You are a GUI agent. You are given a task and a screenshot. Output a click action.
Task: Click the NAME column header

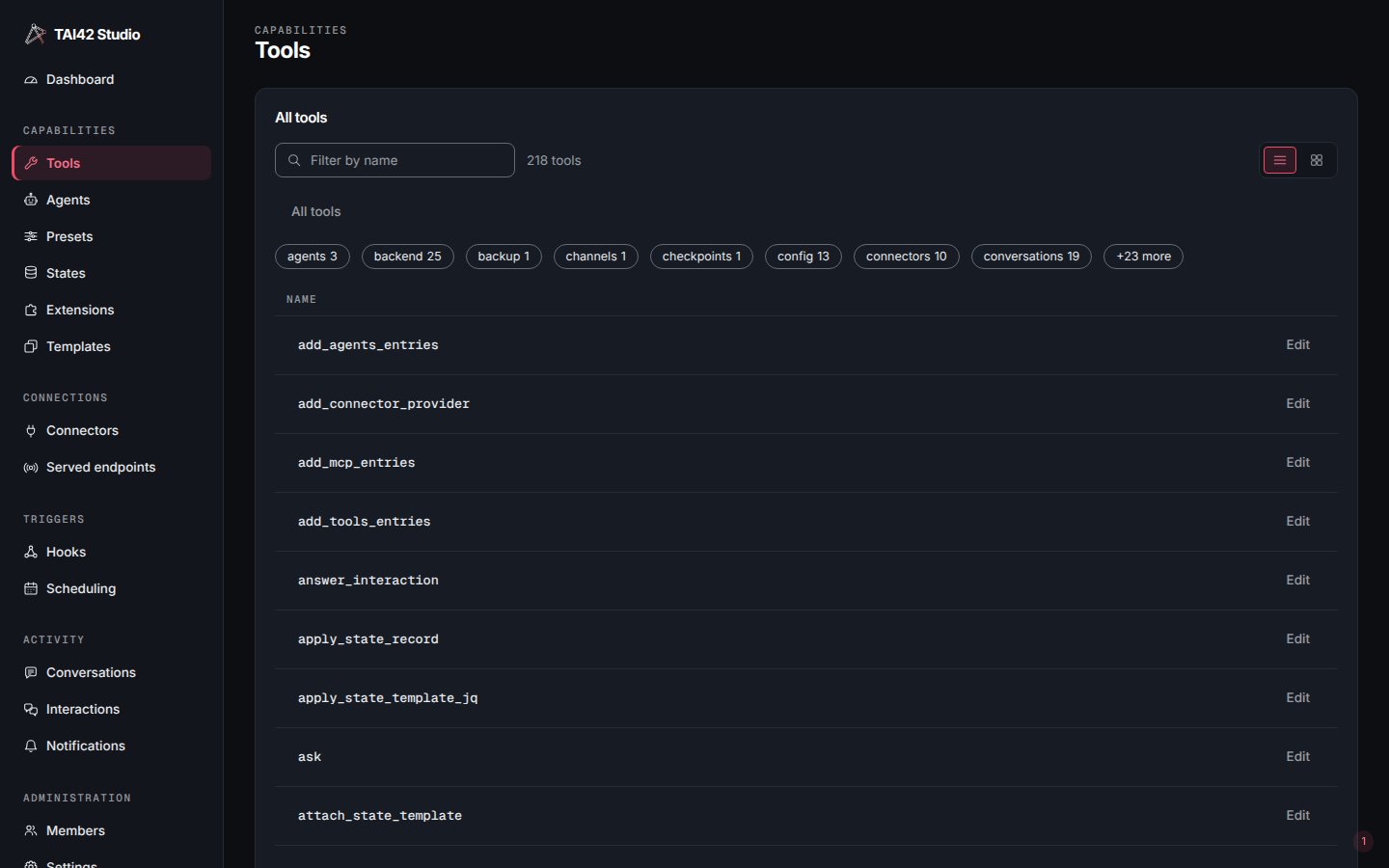301,300
